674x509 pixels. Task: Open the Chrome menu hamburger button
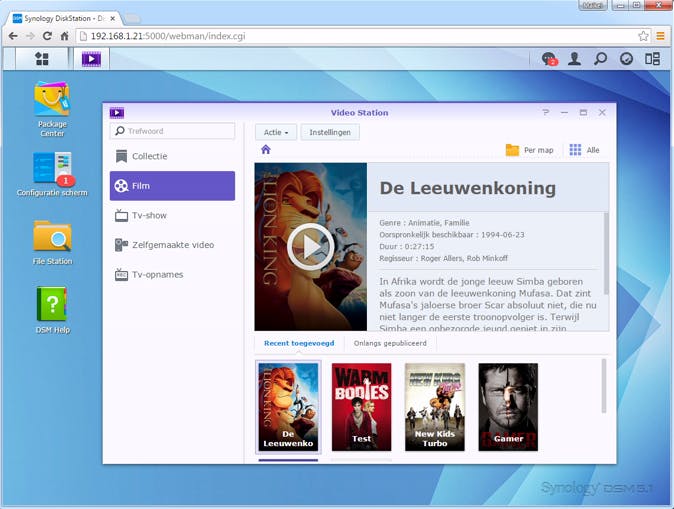[x=660, y=36]
